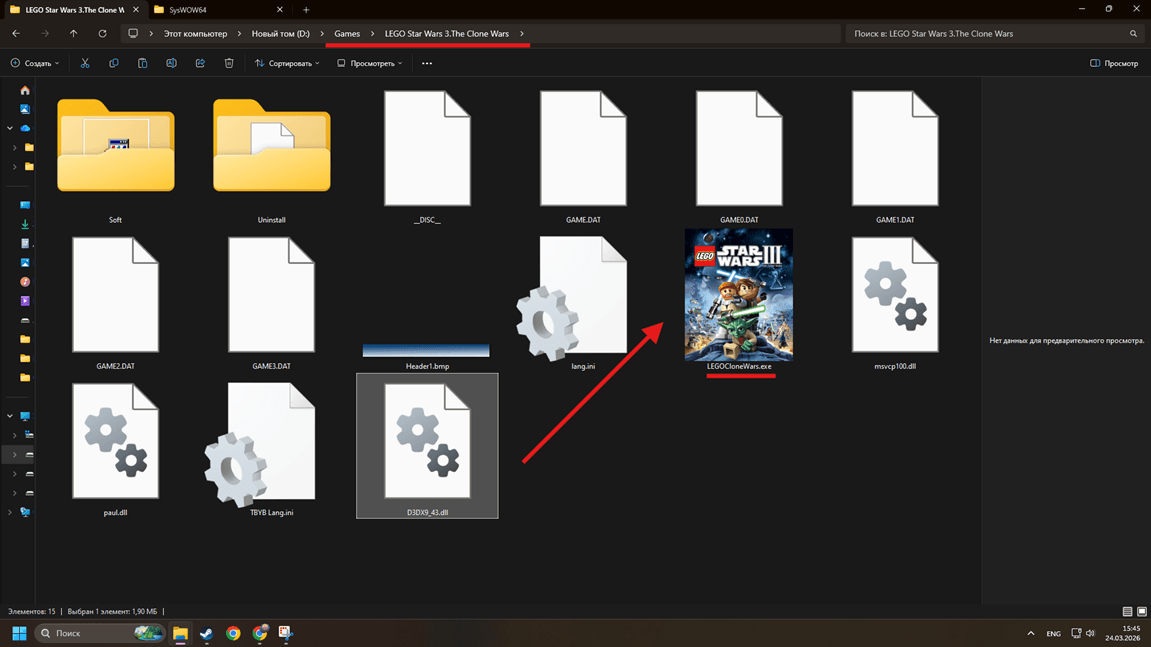This screenshot has height=647, width=1151.
Task: Click the Delete trash bin icon
Action: pyautogui.click(x=229, y=63)
